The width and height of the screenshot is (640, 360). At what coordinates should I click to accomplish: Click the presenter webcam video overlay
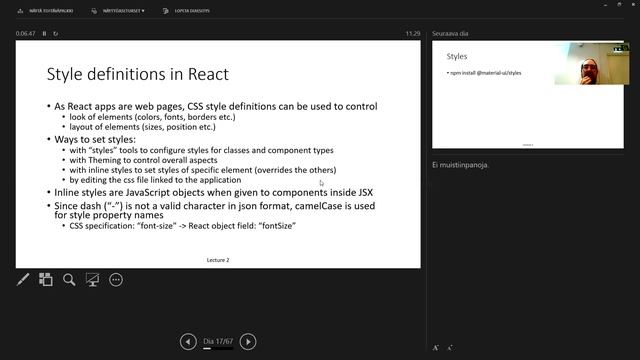coord(592,63)
